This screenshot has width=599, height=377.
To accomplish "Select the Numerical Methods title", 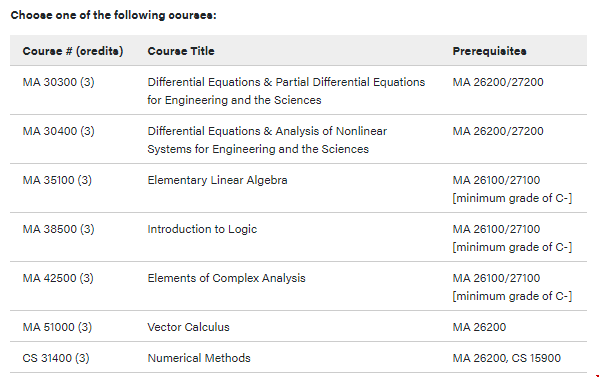I will pyautogui.click(x=199, y=358).
